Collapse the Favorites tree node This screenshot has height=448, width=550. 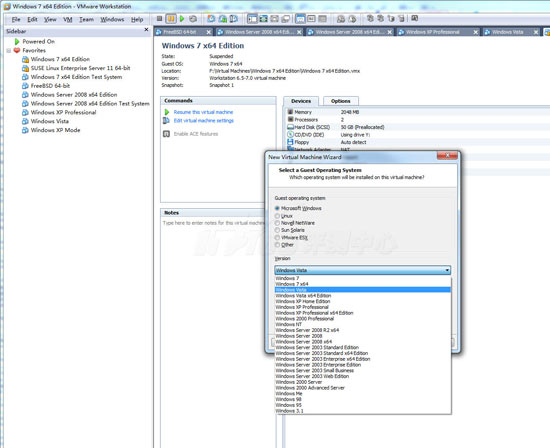(x=8, y=51)
